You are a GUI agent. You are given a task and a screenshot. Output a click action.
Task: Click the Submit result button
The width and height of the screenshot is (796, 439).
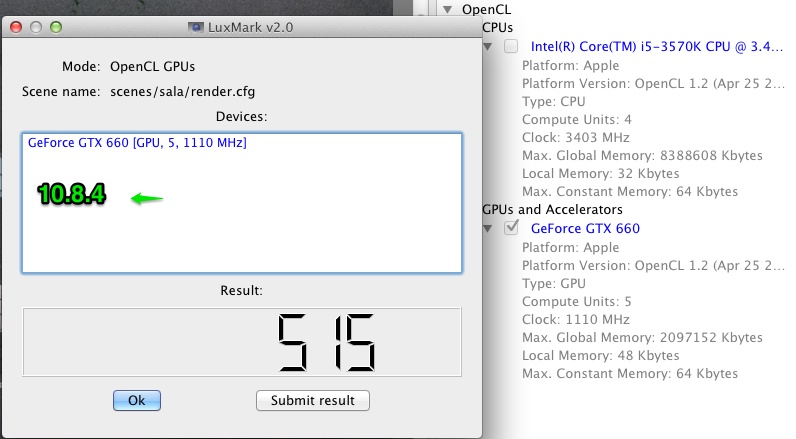313,400
